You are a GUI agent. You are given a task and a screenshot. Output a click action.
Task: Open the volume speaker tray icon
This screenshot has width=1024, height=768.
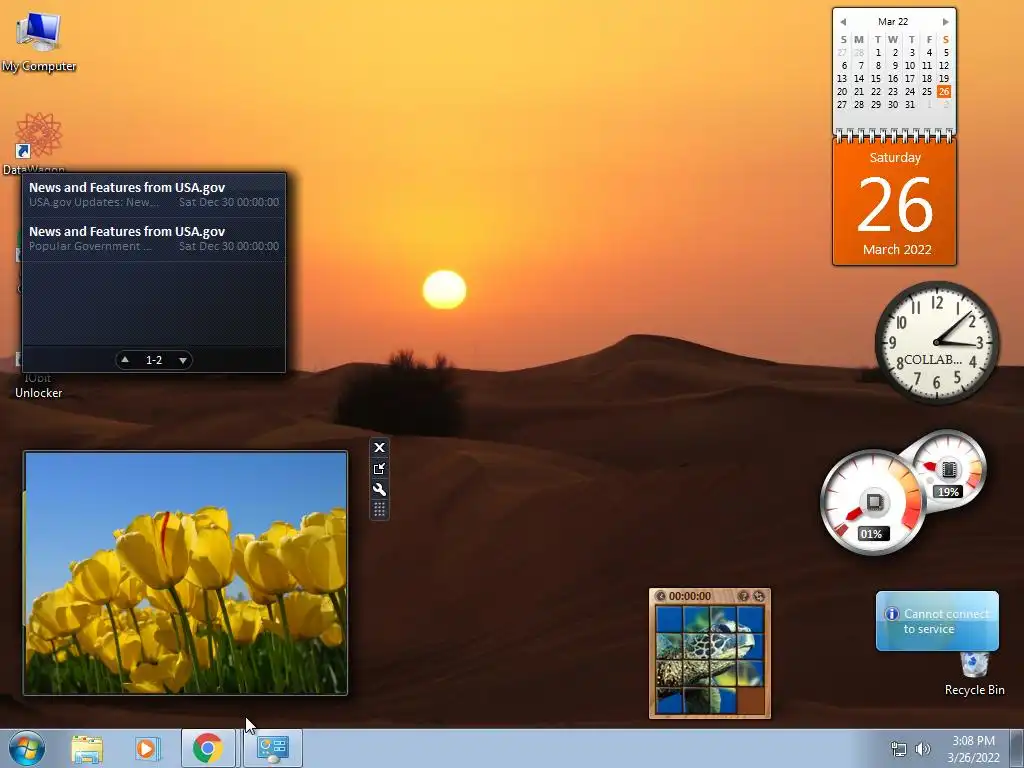(923, 749)
